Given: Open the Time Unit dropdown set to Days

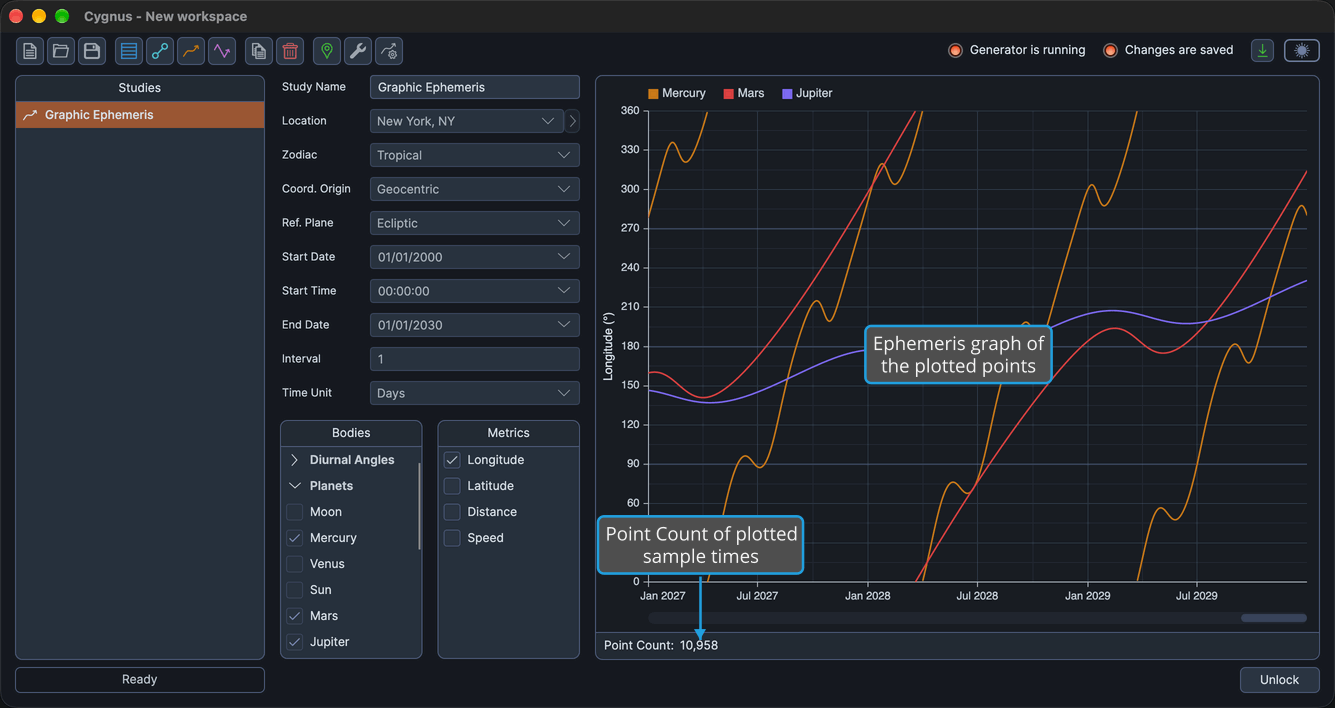Looking at the screenshot, I should (x=475, y=393).
